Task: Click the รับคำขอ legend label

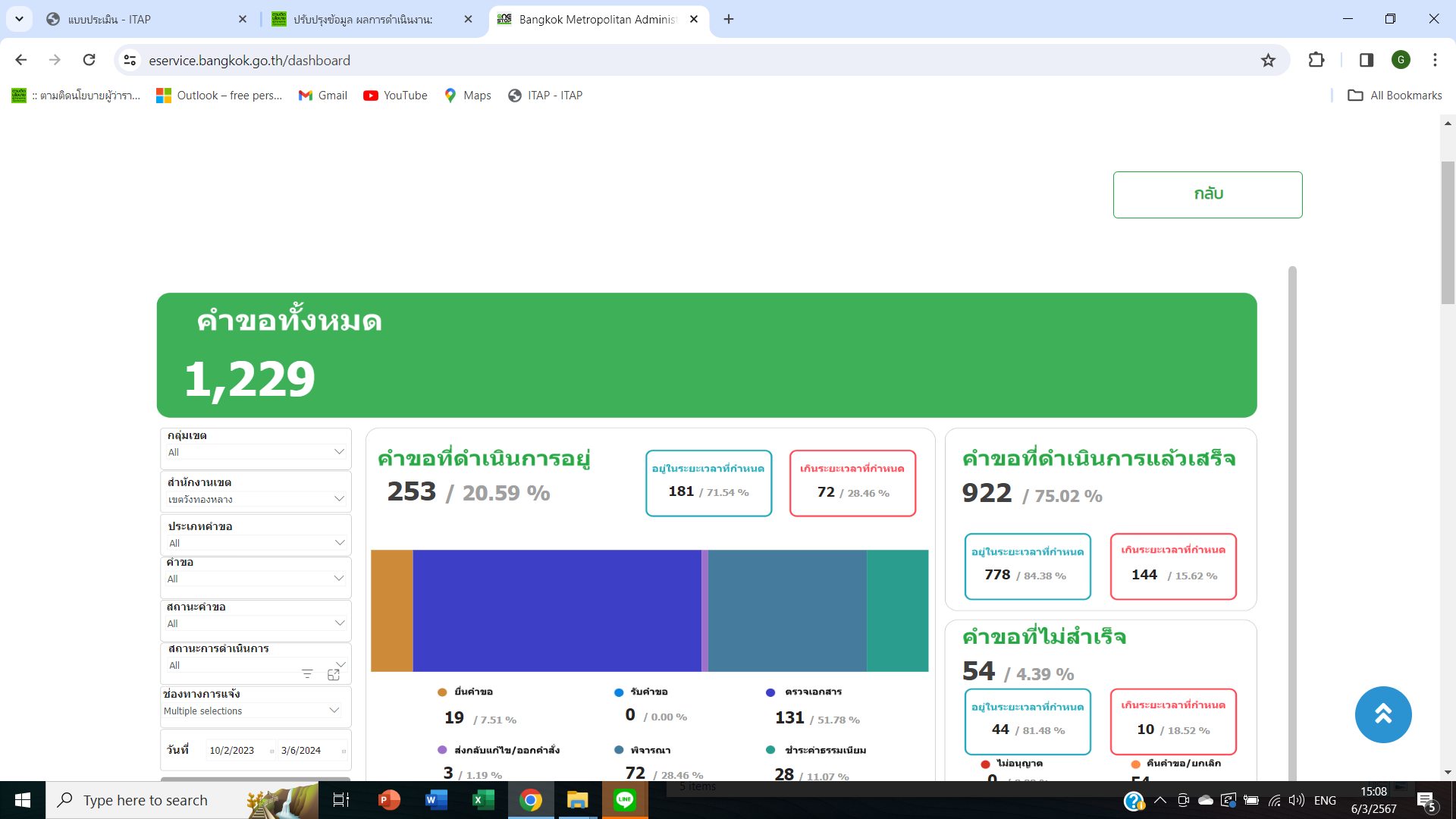Action: coord(649,692)
